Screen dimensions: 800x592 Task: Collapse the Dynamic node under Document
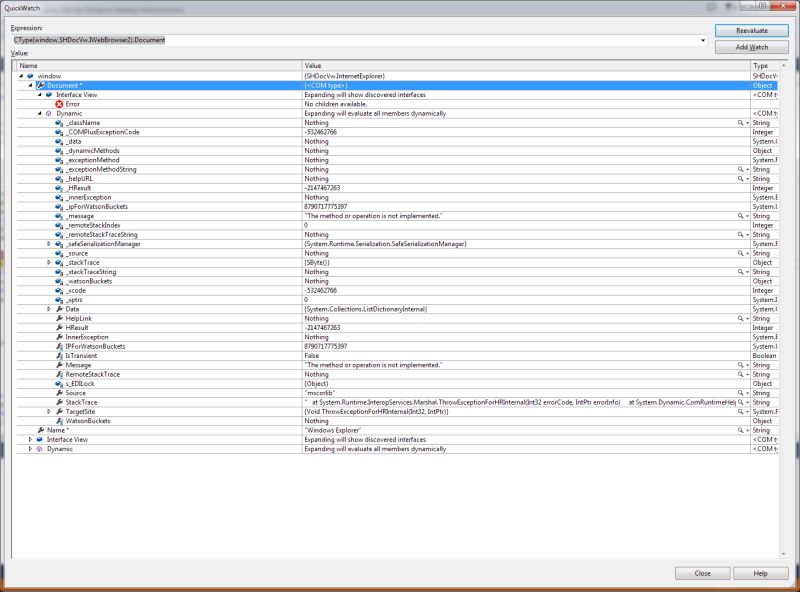click(40, 113)
